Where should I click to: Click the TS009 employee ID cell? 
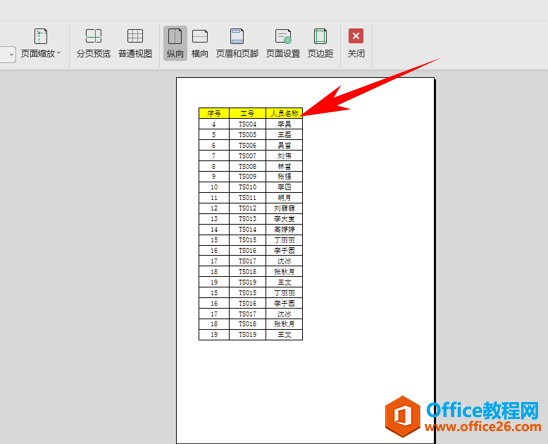click(247, 177)
